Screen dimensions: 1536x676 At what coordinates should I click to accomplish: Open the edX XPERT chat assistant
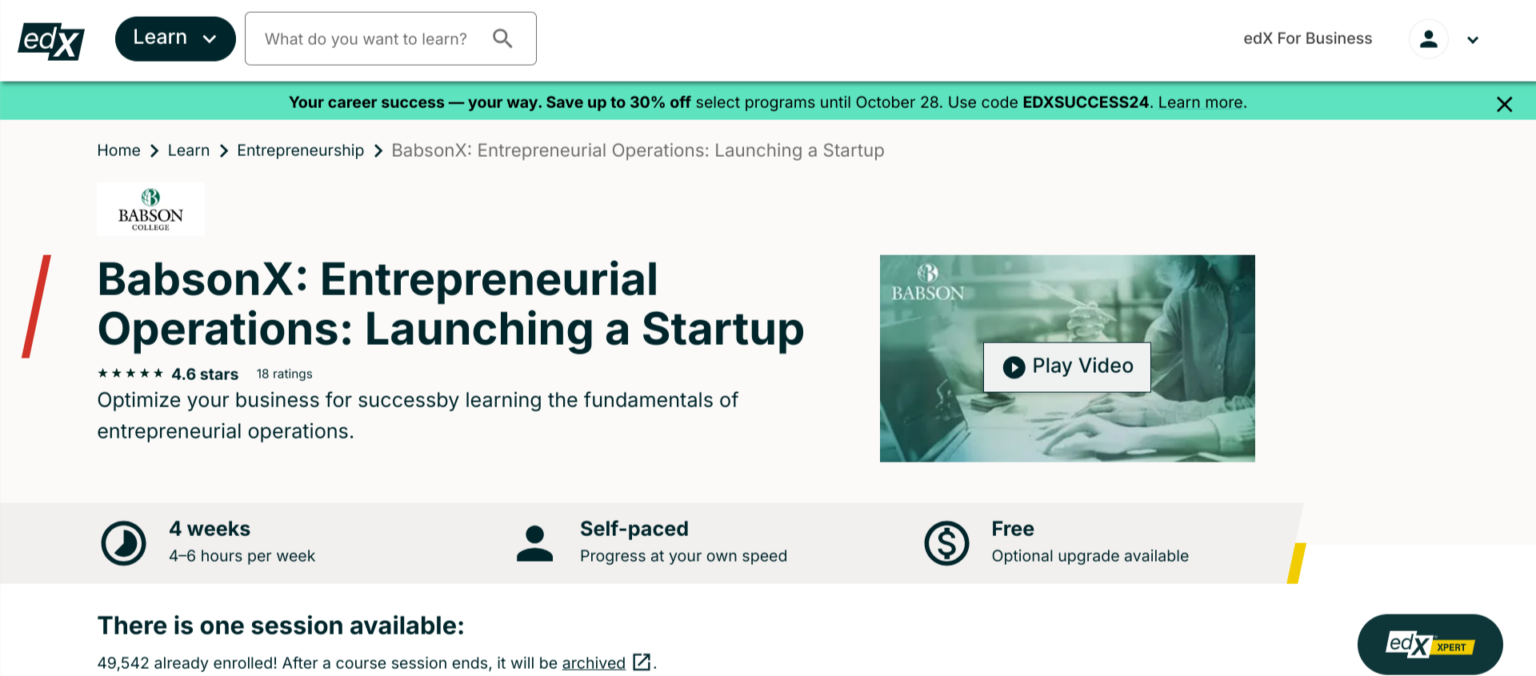[1429, 644]
